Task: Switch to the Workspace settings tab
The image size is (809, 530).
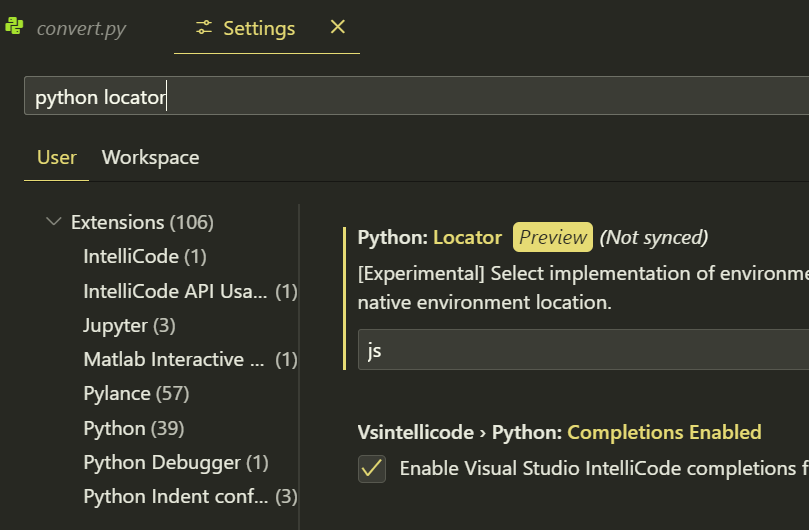Action: (x=150, y=157)
